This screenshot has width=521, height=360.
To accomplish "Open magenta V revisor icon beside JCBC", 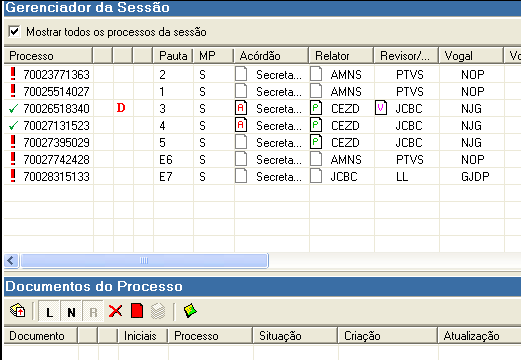I will [381, 108].
